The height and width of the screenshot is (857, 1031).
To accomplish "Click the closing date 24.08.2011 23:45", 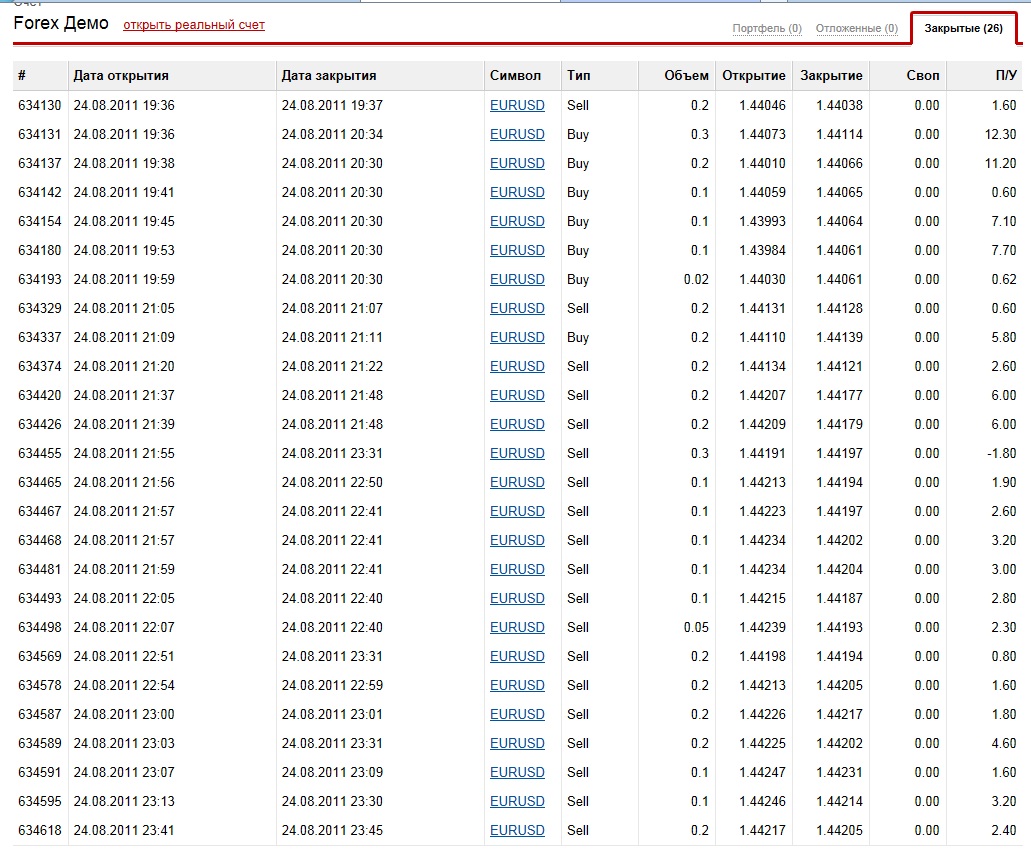I will 332,830.
